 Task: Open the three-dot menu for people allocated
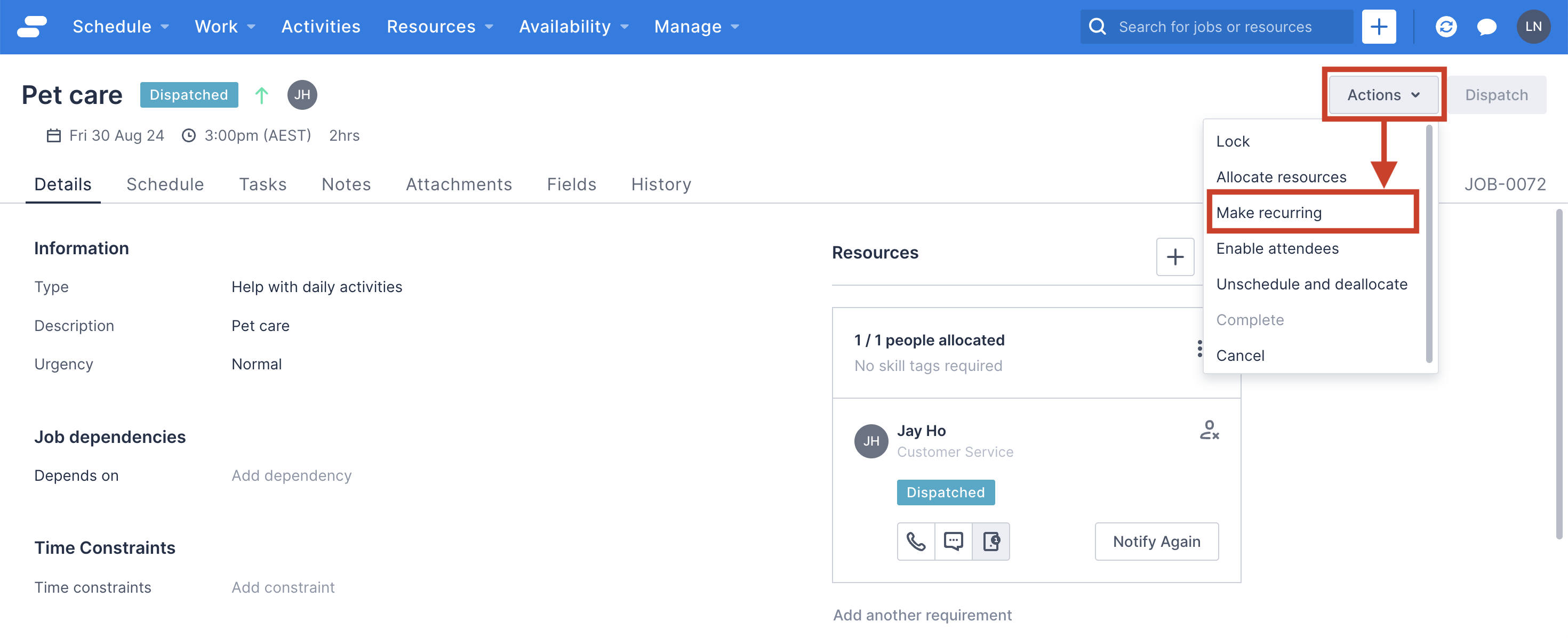(x=1200, y=349)
